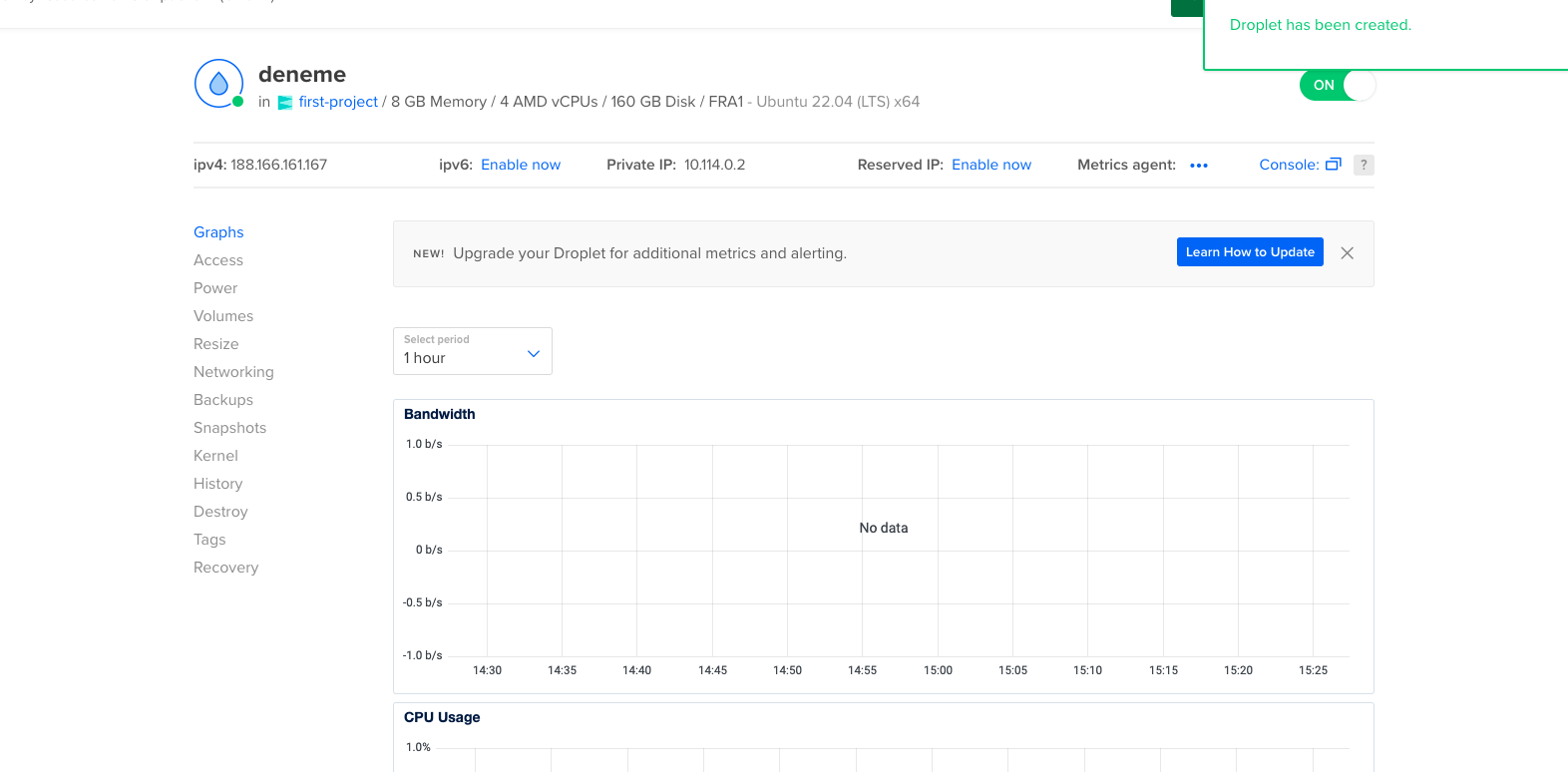Launch Console window icon
1568x772 pixels.
point(1334,165)
